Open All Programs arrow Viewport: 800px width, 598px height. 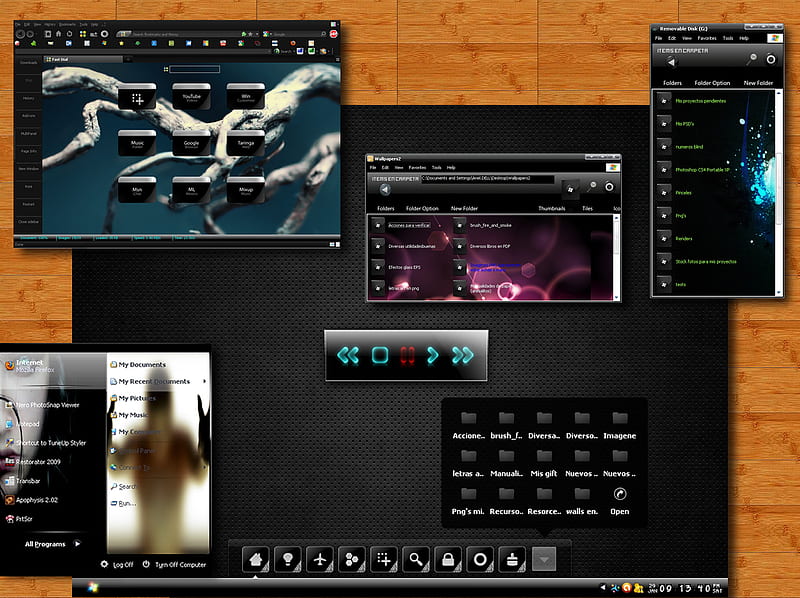(78, 544)
